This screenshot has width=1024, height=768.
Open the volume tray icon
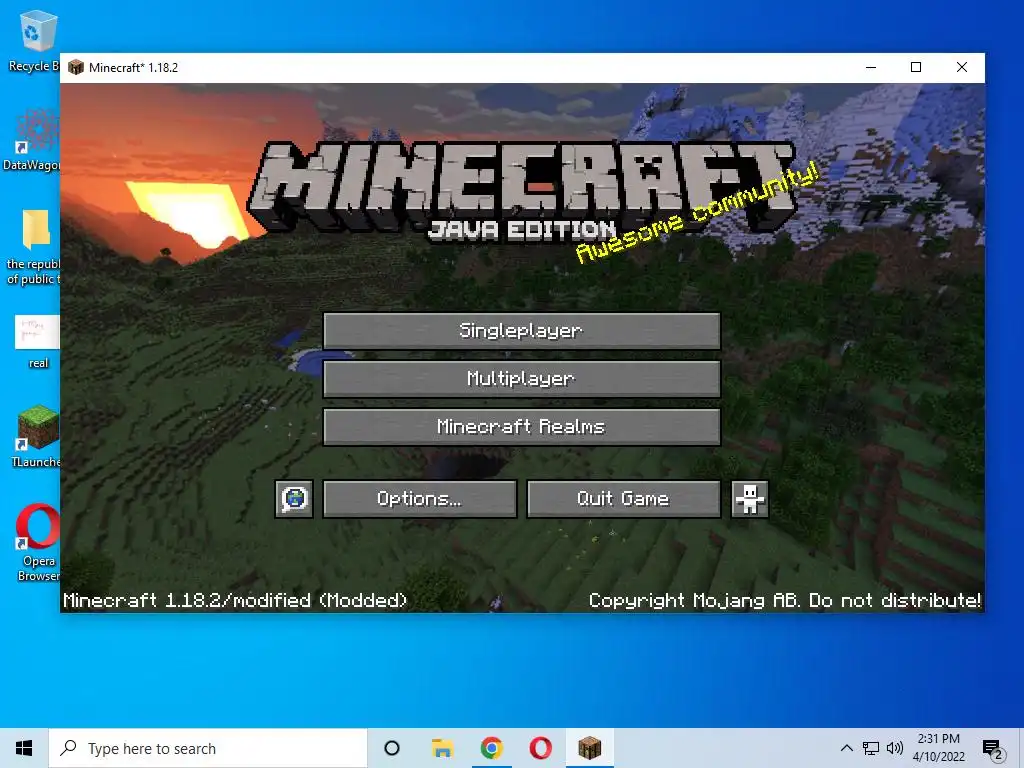pos(895,748)
